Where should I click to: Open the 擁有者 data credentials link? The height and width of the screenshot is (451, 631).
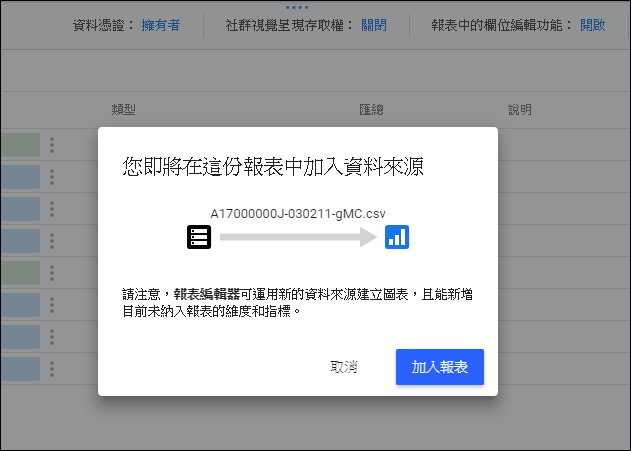pyautogui.click(x=161, y=25)
